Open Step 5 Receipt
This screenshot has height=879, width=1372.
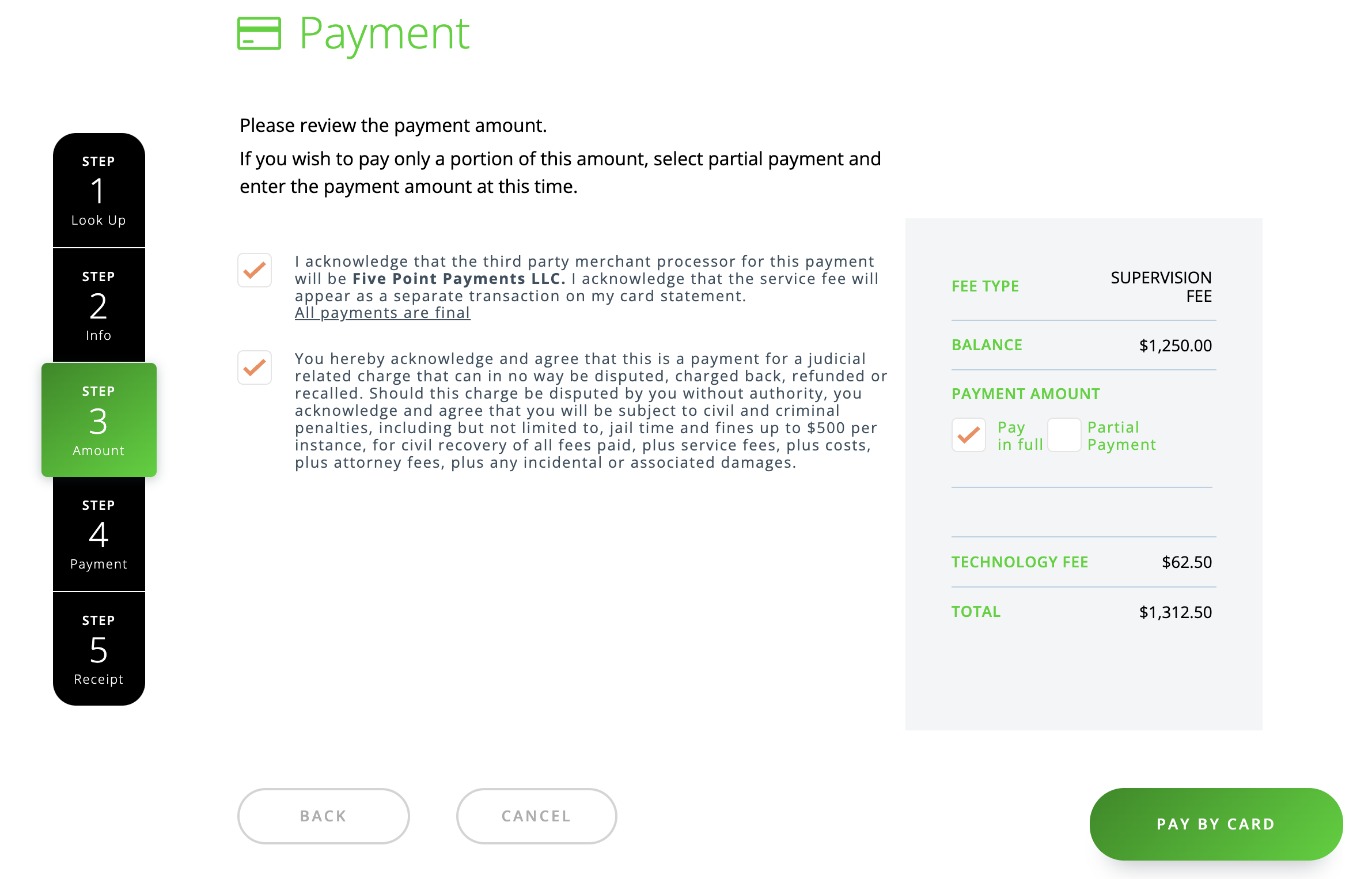pyautogui.click(x=99, y=649)
